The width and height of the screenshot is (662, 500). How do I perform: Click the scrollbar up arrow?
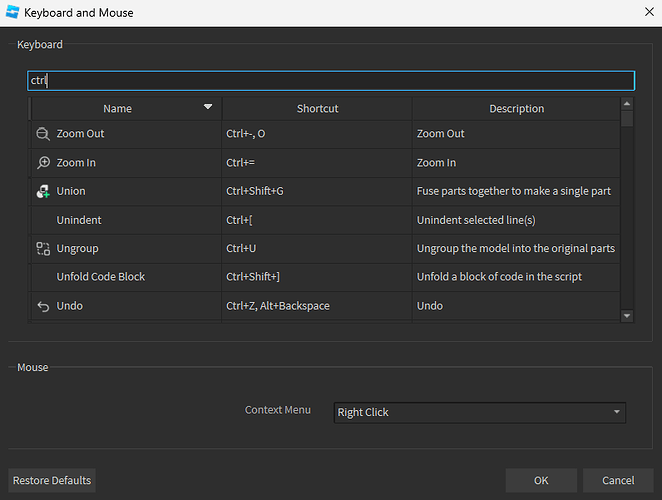pyautogui.click(x=627, y=103)
